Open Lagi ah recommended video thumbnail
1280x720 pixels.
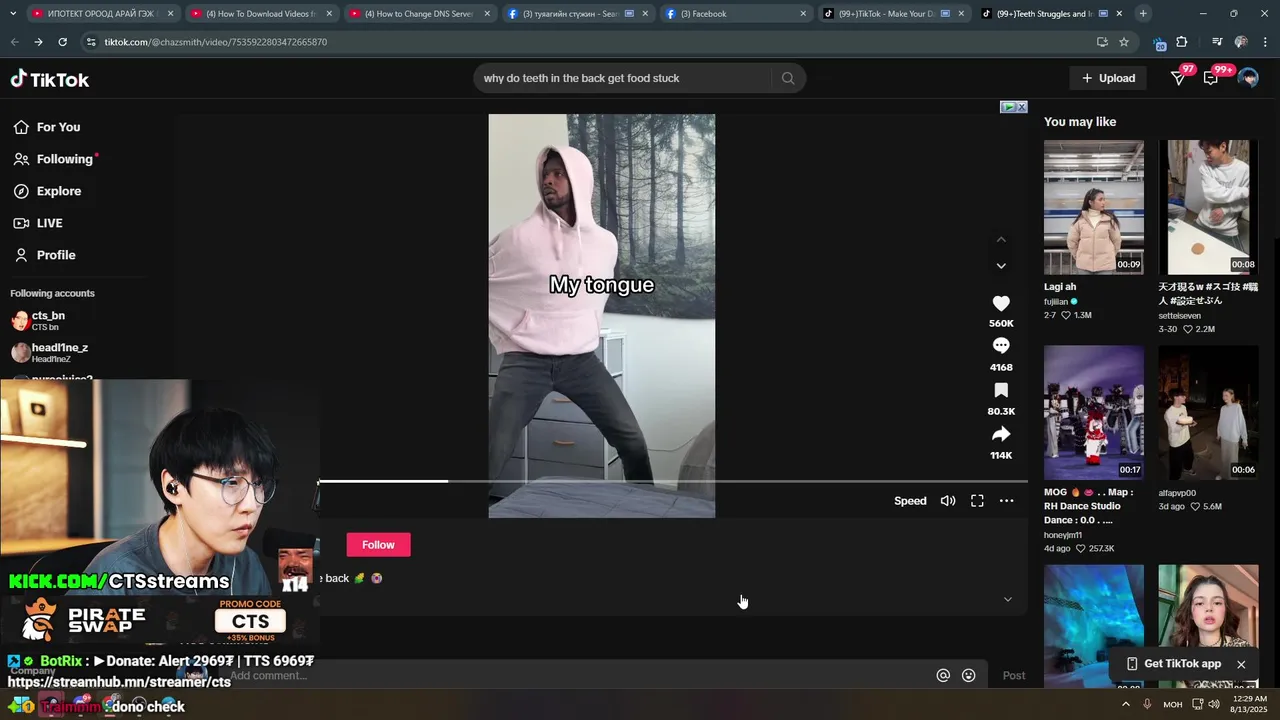(x=1093, y=207)
